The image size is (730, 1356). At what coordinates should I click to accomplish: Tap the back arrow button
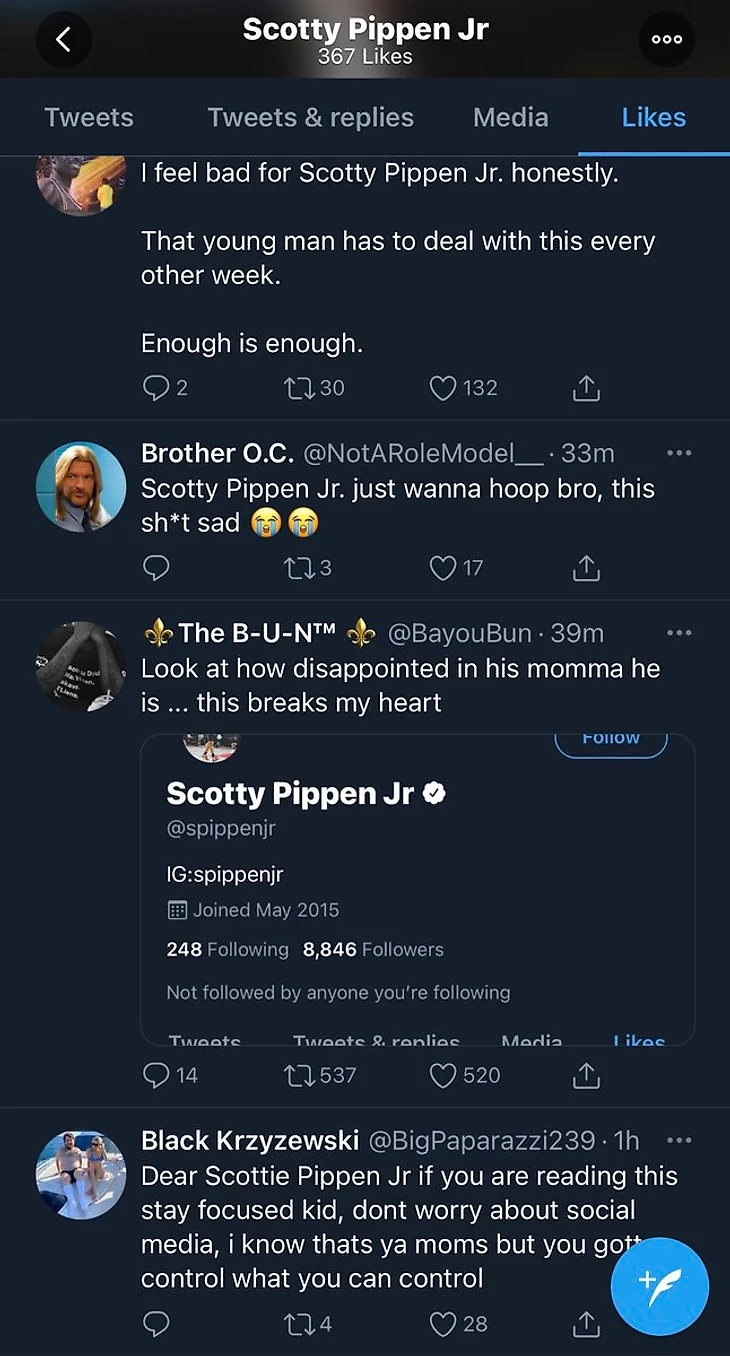coord(64,39)
